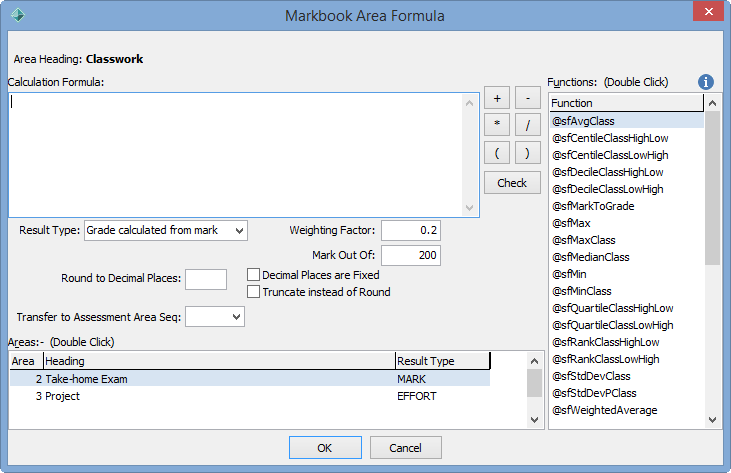
Task: Click the Weighting Factor field
Action: 411,230
